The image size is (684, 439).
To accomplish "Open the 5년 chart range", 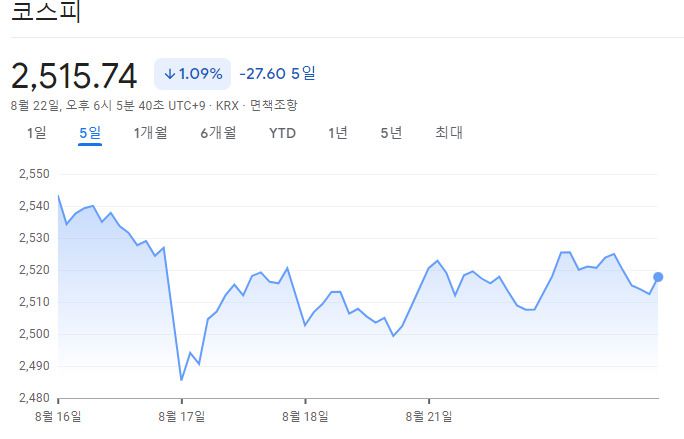I will (x=391, y=133).
